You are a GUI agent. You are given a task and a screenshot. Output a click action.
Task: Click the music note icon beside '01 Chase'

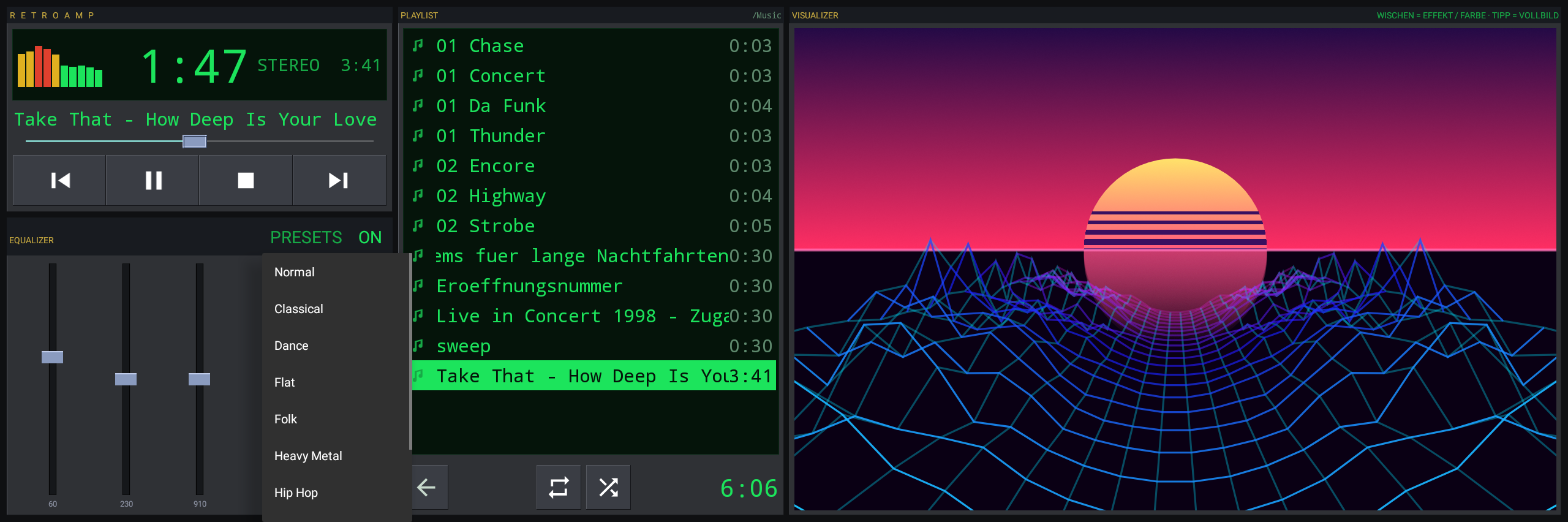pos(418,45)
